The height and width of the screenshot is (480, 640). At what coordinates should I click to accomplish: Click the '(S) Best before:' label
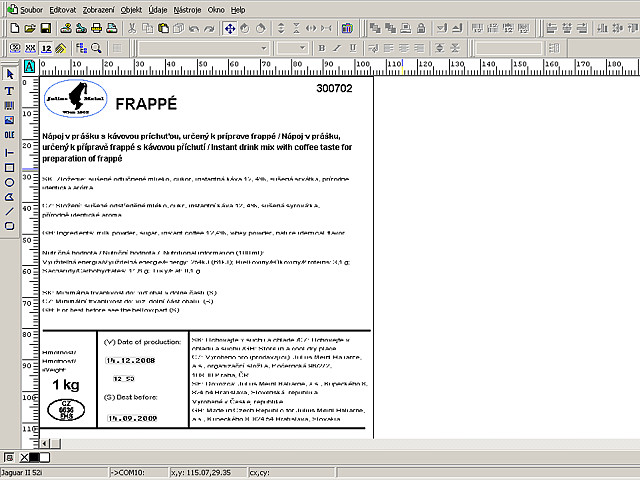point(131,397)
